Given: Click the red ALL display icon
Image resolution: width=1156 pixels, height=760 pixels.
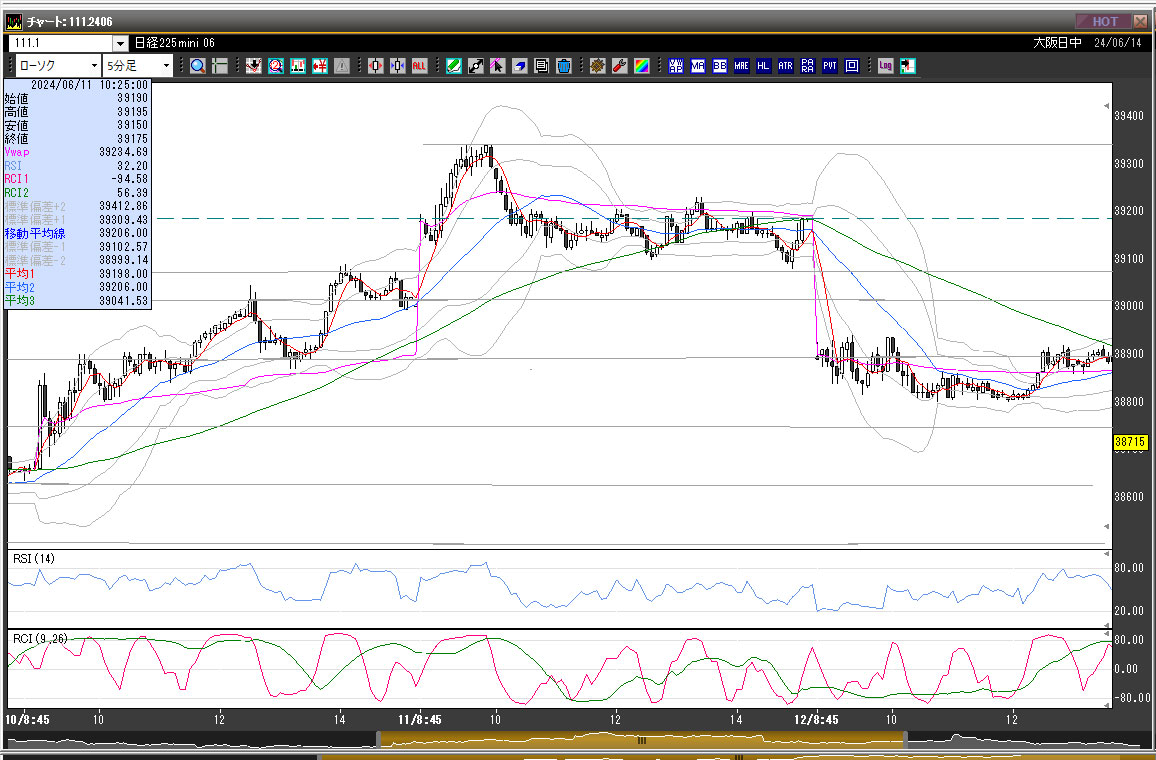Looking at the screenshot, I should (419, 66).
